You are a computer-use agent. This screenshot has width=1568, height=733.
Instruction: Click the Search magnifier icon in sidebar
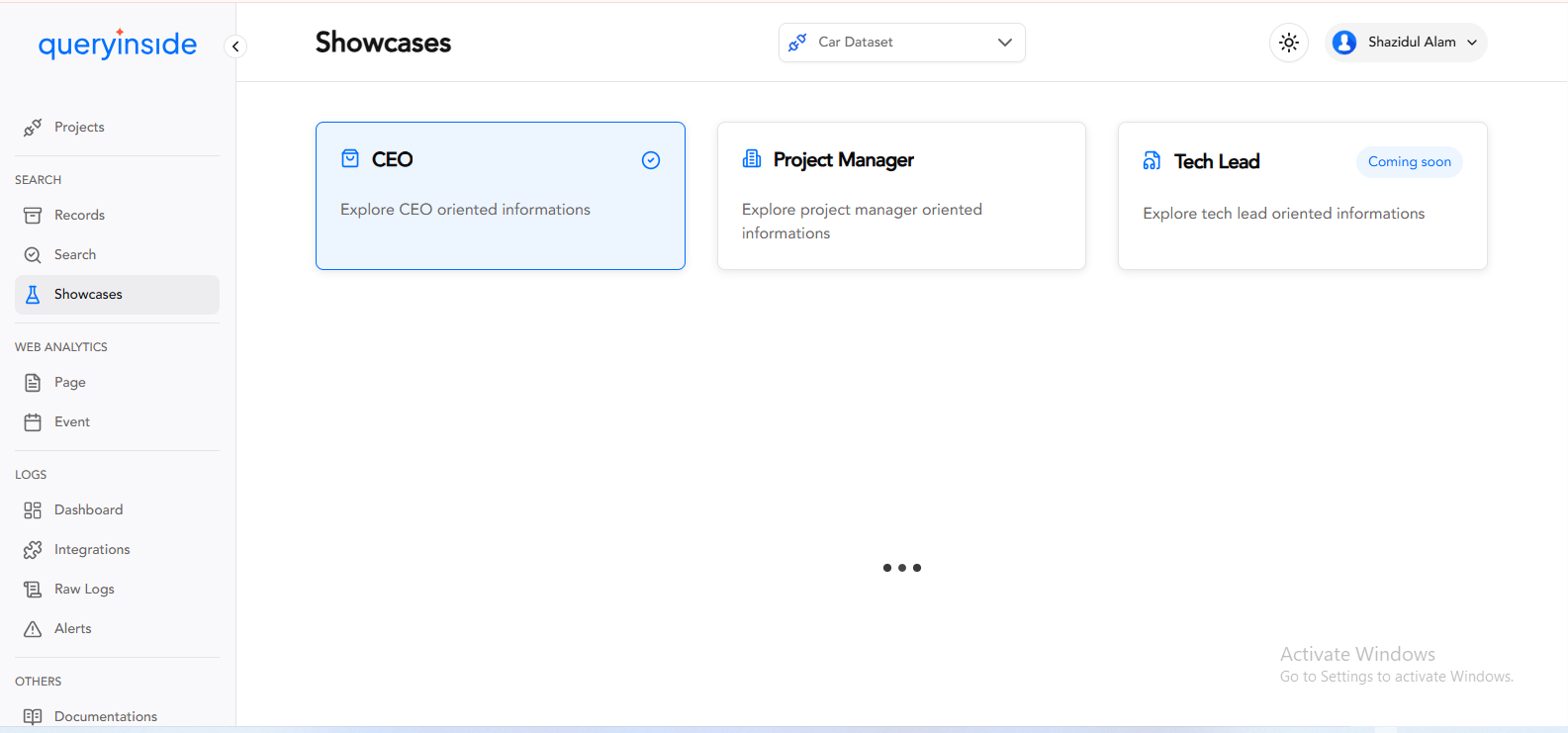pyautogui.click(x=33, y=255)
